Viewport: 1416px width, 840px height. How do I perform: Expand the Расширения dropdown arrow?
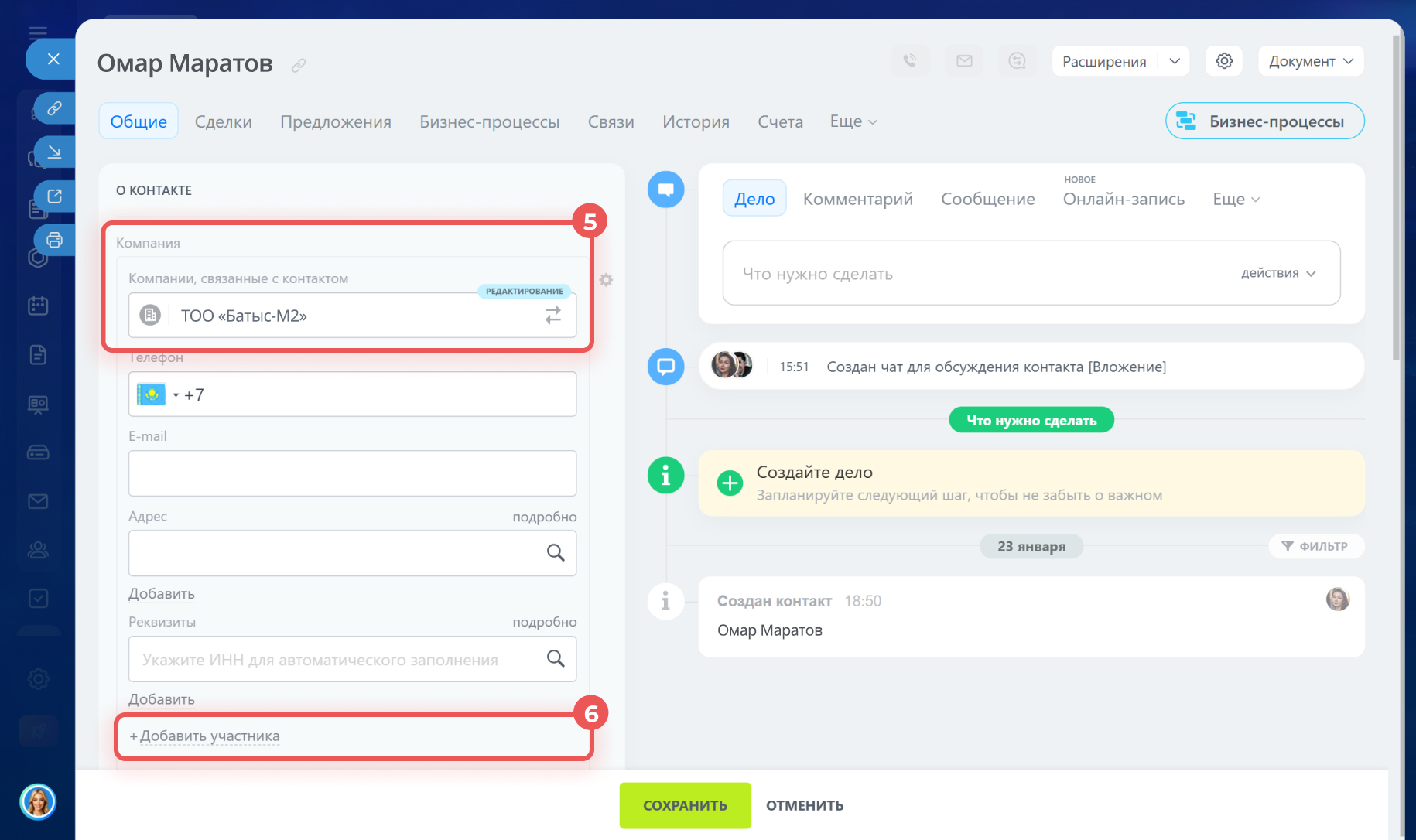point(1175,61)
